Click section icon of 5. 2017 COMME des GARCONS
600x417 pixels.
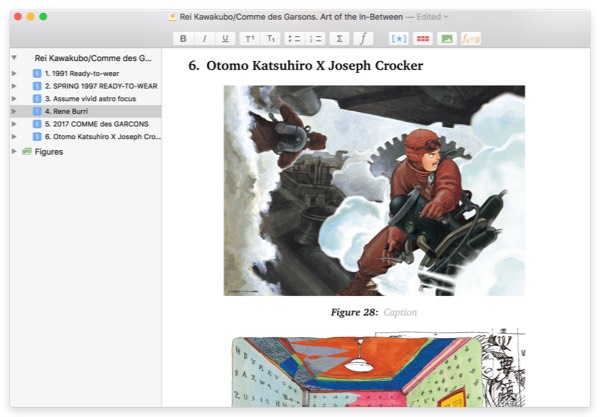pyautogui.click(x=37, y=124)
